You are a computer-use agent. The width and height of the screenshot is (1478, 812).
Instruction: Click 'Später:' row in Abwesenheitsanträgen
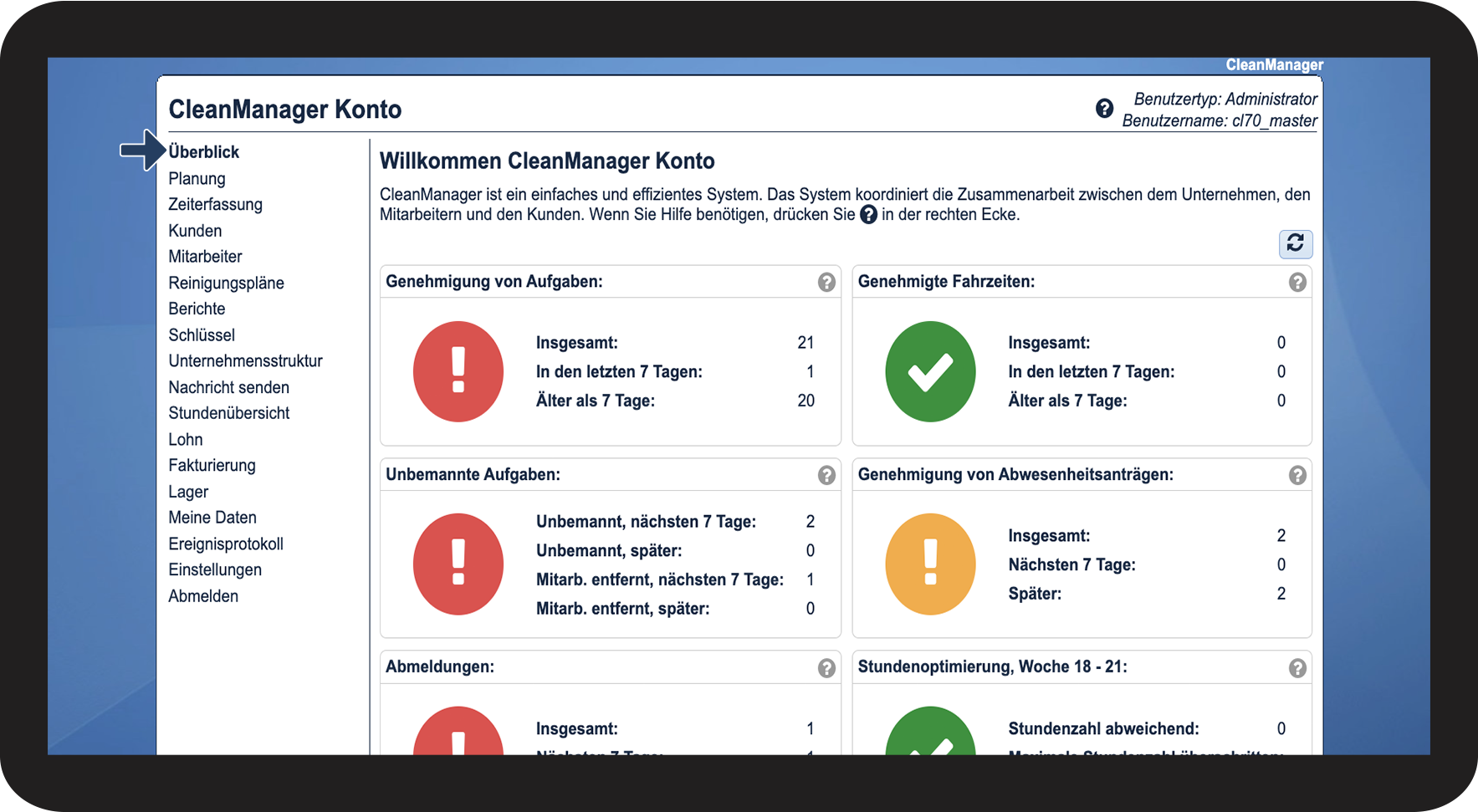(1147, 594)
